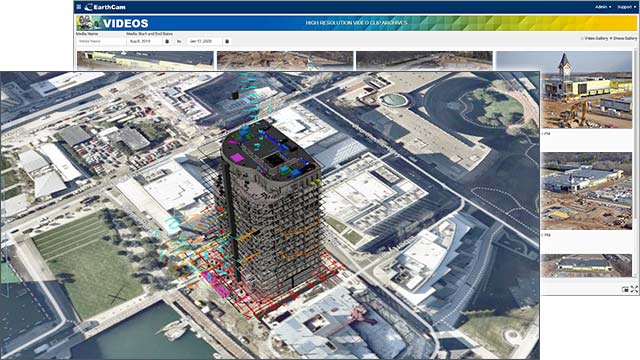Viewport: 640px width, 360px height.
Task: Open the aerial blue-roof building video thumbnail
Action: 587,191
